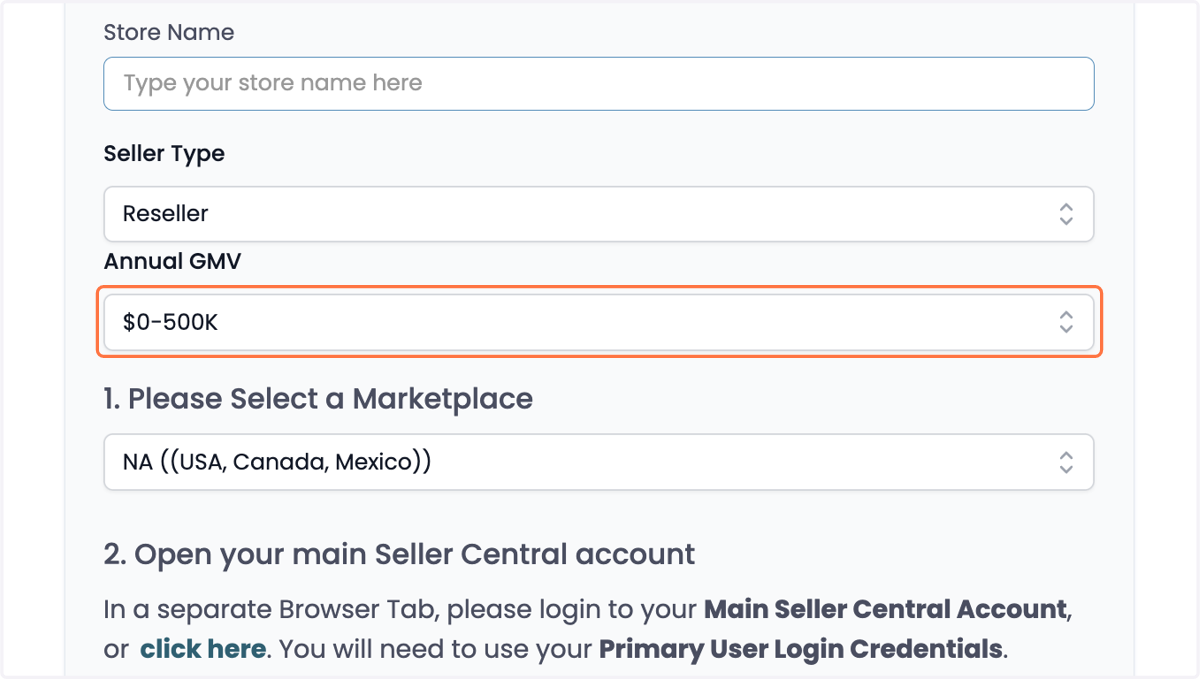The width and height of the screenshot is (1200, 679).
Task: Select the "Please Select a Marketplace" heading
Action: 318,399
